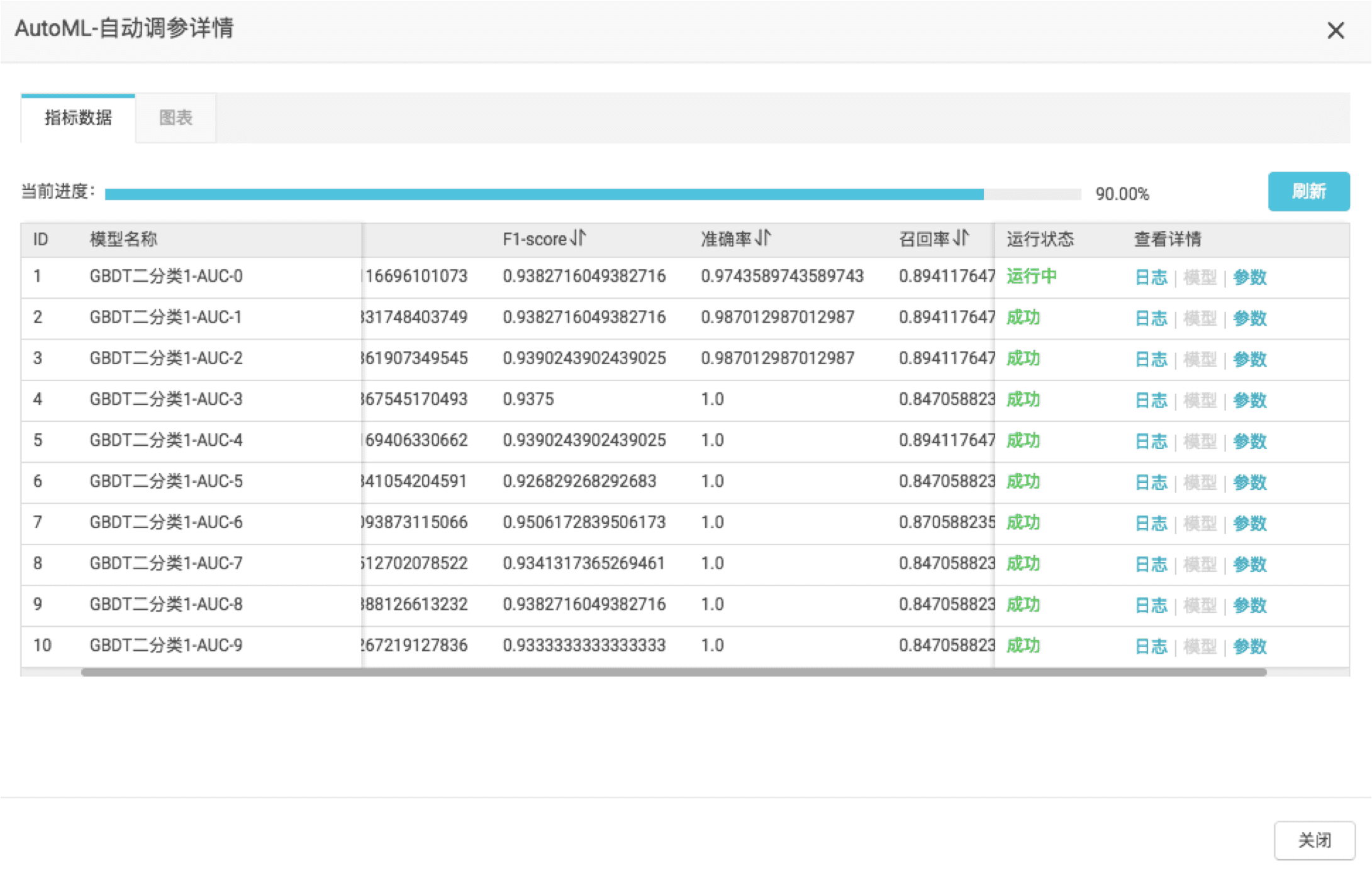Click the 刷新 refresh button

coord(1308,191)
